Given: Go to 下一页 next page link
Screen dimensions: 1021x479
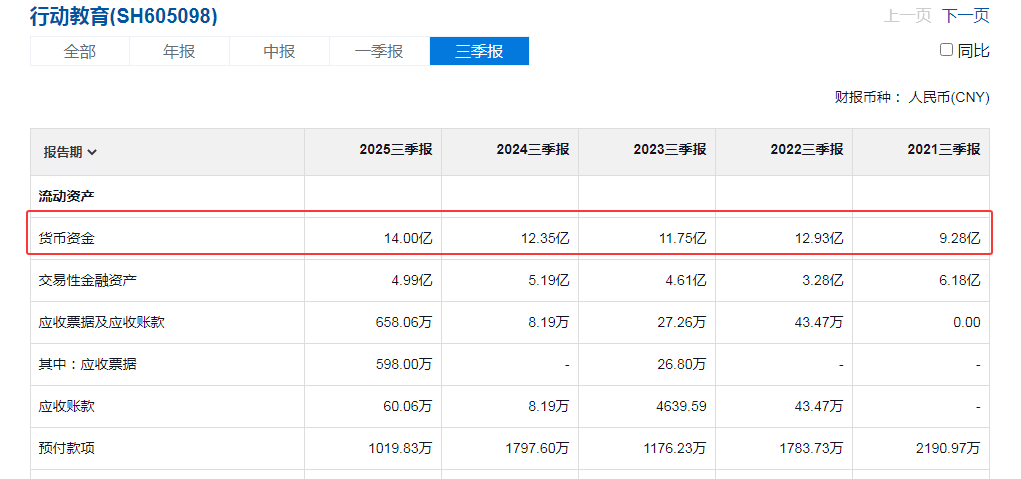Looking at the screenshot, I should coord(966,15).
